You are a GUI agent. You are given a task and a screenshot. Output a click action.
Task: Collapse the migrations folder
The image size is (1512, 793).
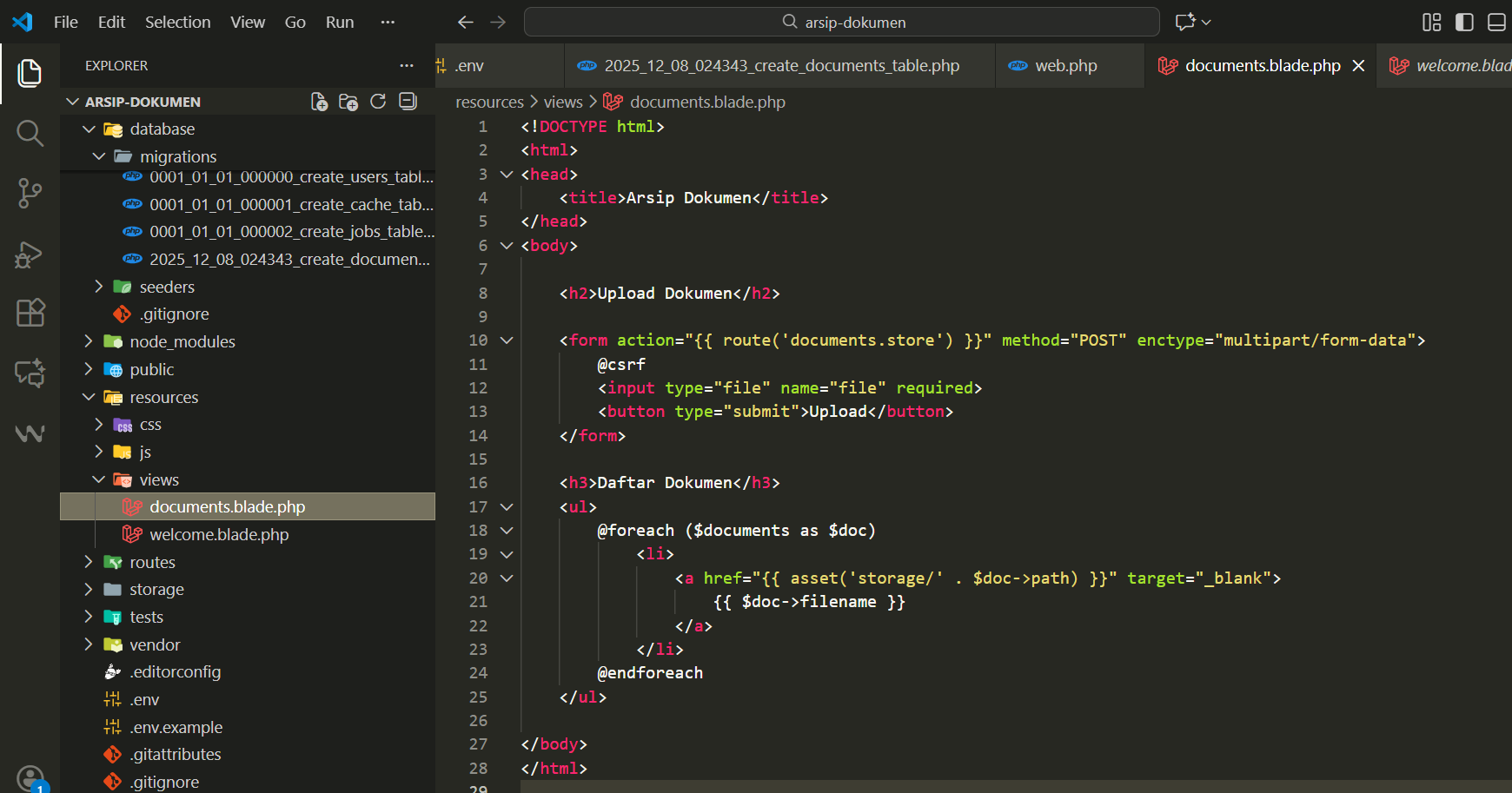[x=99, y=156]
